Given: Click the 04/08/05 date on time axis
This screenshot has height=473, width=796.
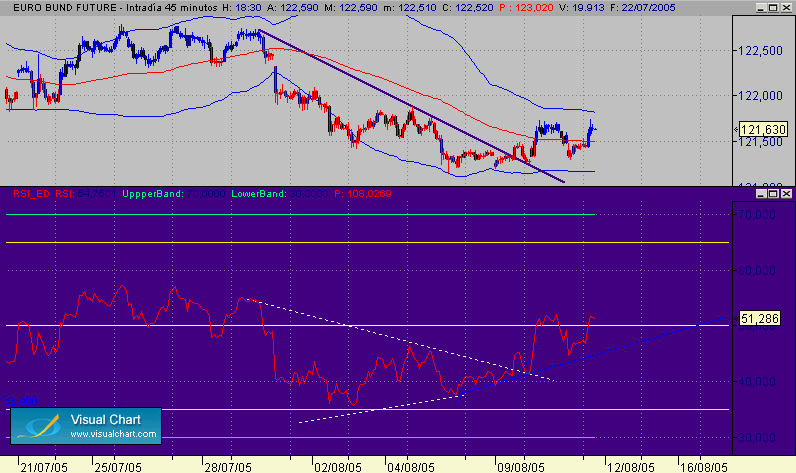Looking at the screenshot, I should pos(411,467).
